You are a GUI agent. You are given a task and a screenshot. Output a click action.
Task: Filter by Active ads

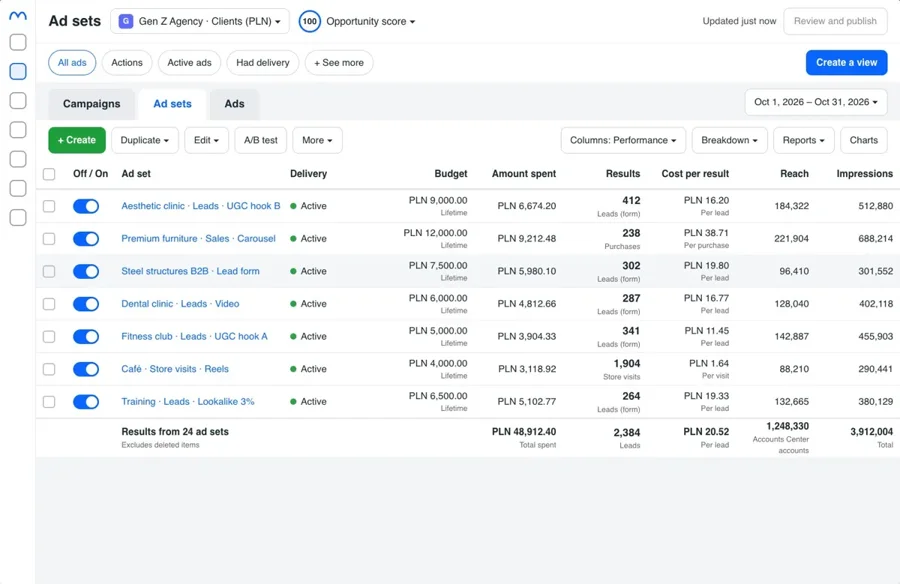point(189,63)
